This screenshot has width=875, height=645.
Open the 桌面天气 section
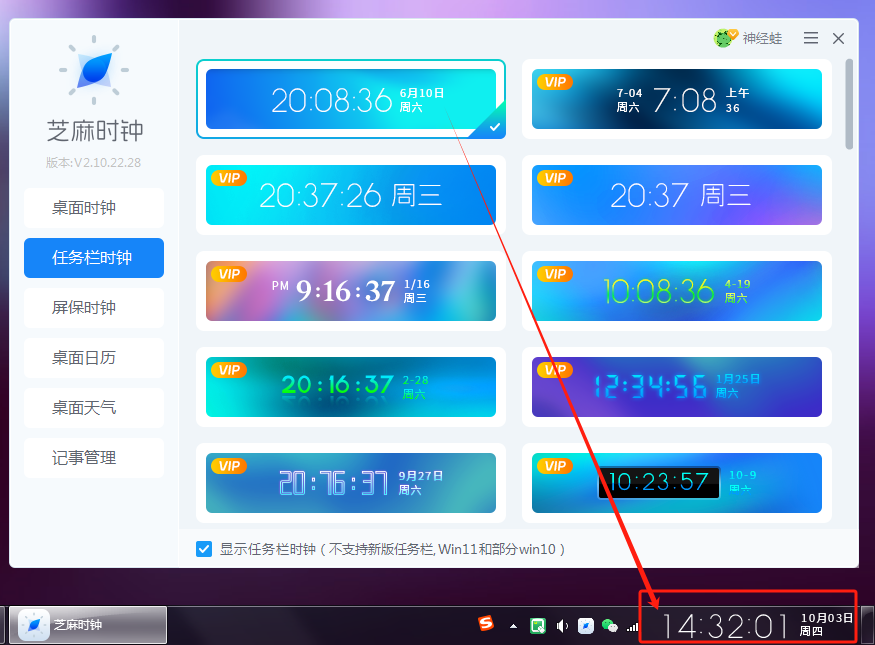point(94,408)
